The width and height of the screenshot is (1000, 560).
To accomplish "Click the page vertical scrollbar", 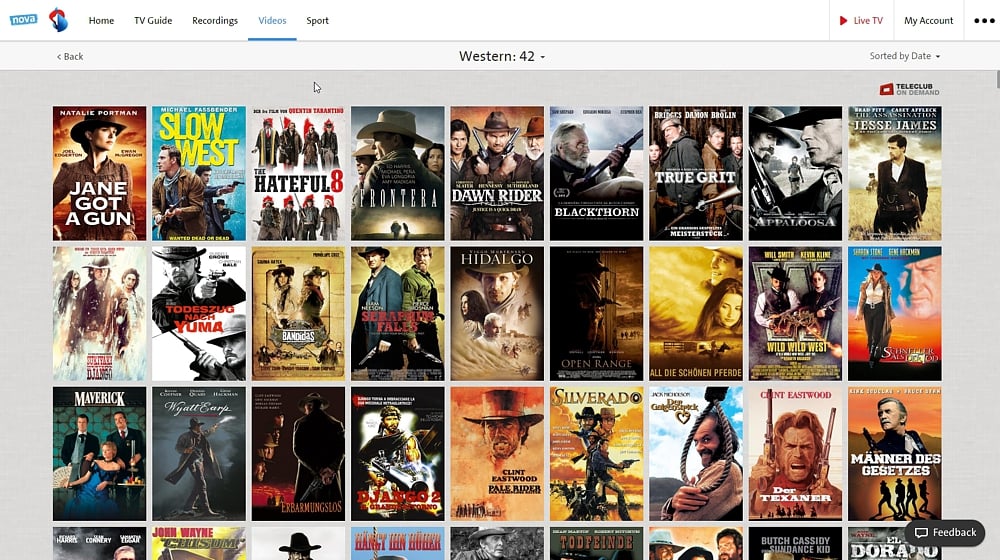I will 997,80.
